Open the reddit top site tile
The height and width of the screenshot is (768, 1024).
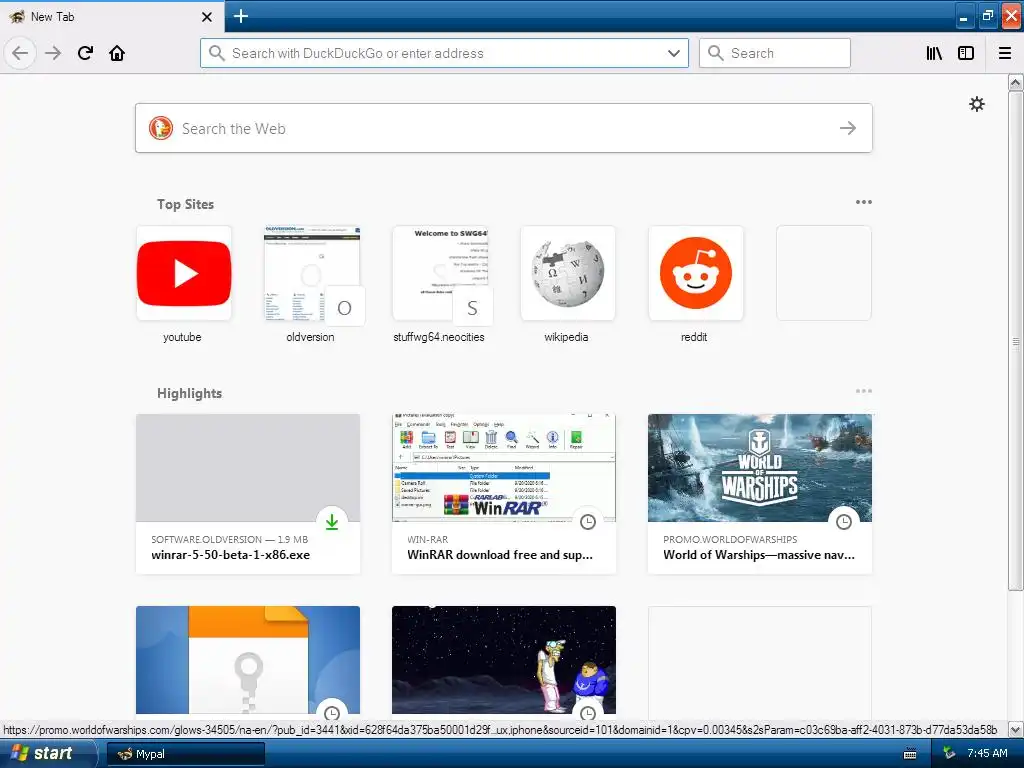[696, 273]
